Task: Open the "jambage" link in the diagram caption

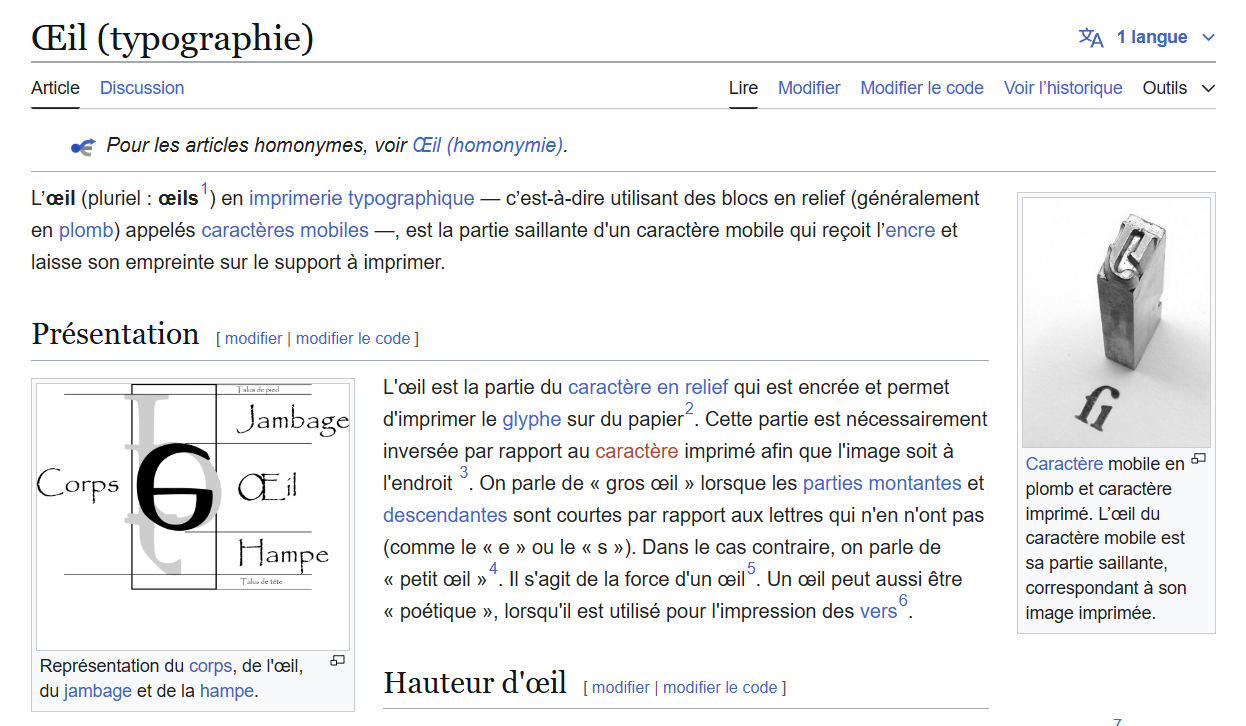Action: 98,691
